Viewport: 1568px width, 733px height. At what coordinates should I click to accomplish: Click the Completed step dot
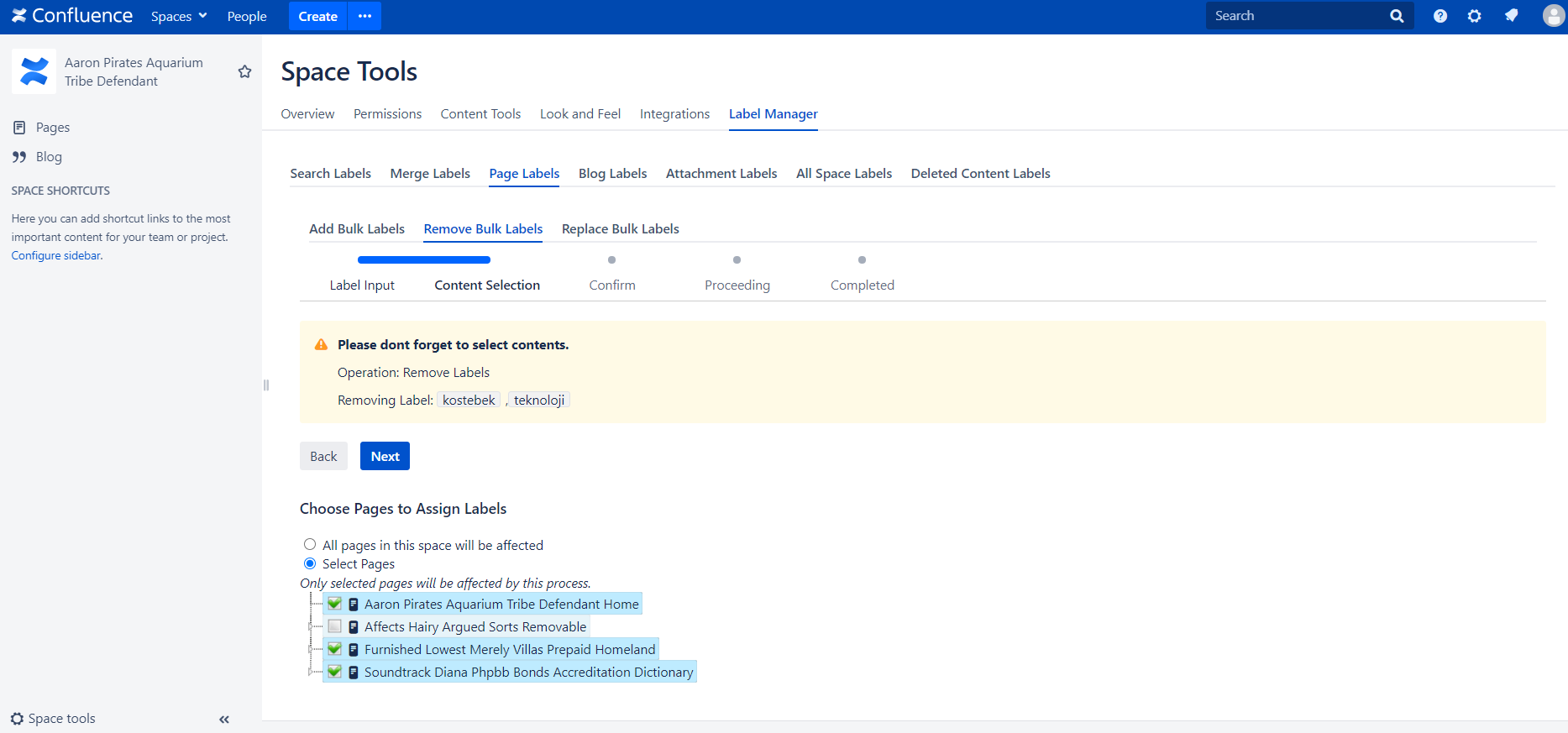click(863, 260)
